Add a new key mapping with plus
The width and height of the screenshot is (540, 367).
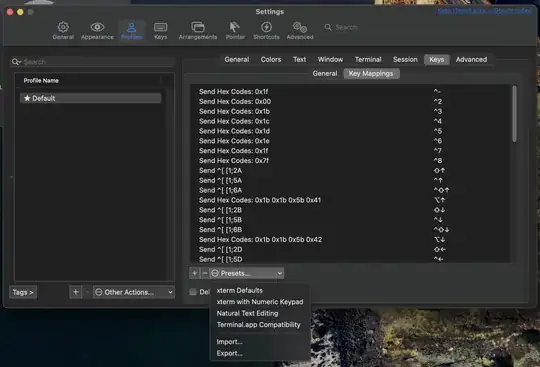tap(195, 273)
